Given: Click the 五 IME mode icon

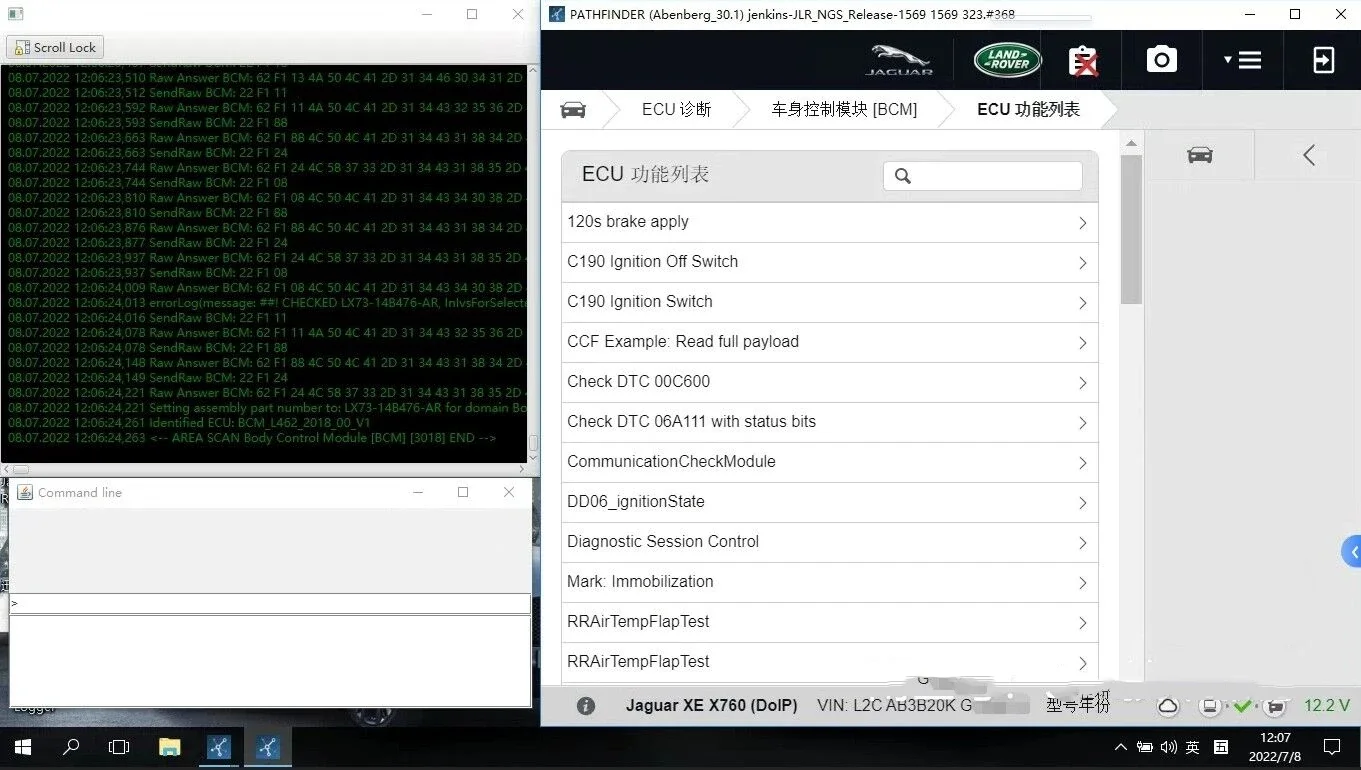Looking at the screenshot, I should pos(1221,747).
